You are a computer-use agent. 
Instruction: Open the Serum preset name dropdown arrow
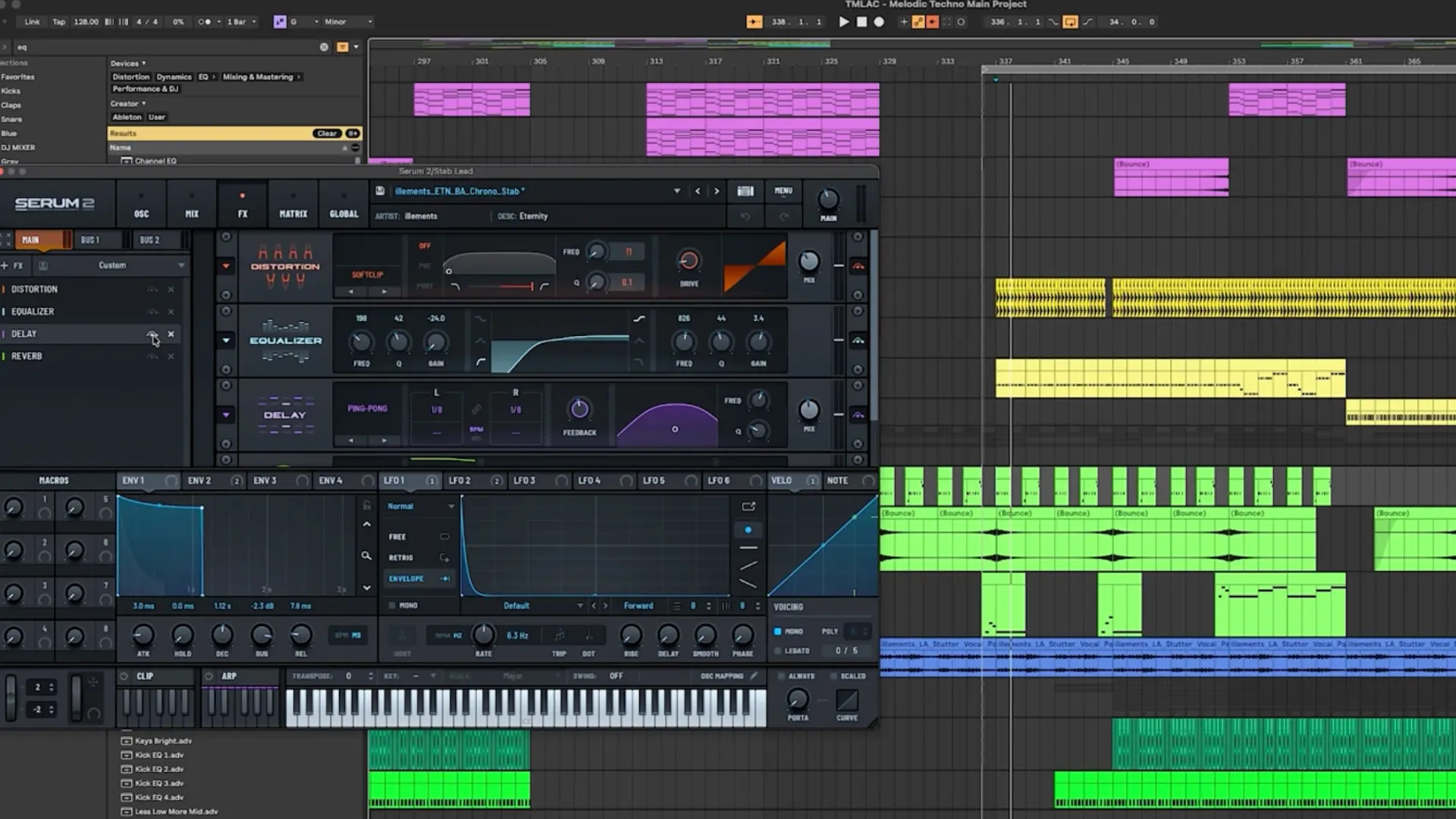click(676, 191)
